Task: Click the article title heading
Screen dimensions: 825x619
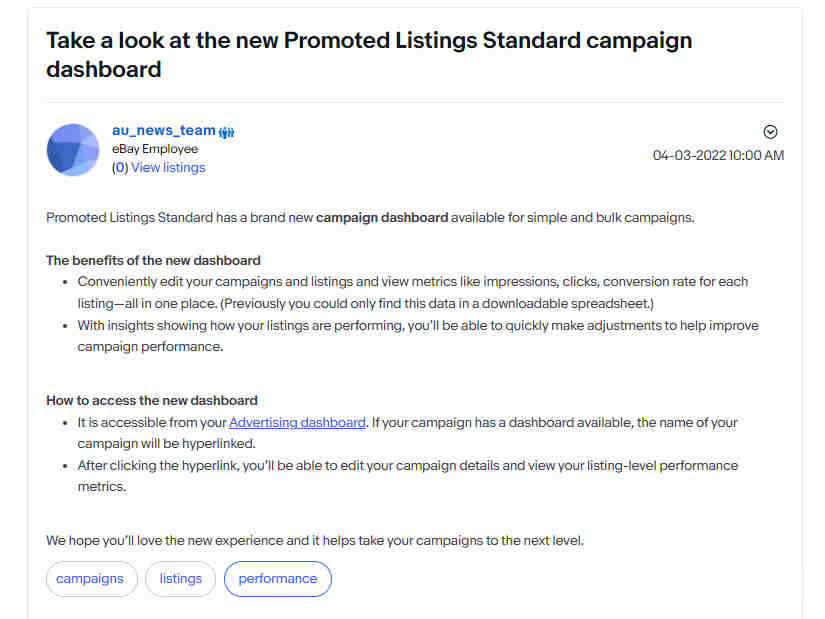Action: (x=369, y=55)
